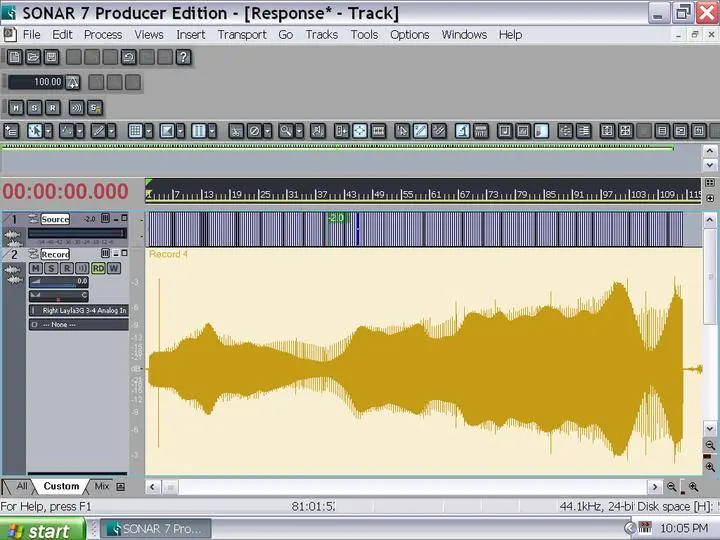Toggle the Exclusive Solo toolbar button
This screenshot has height=540, width=720.
(95, 107)
